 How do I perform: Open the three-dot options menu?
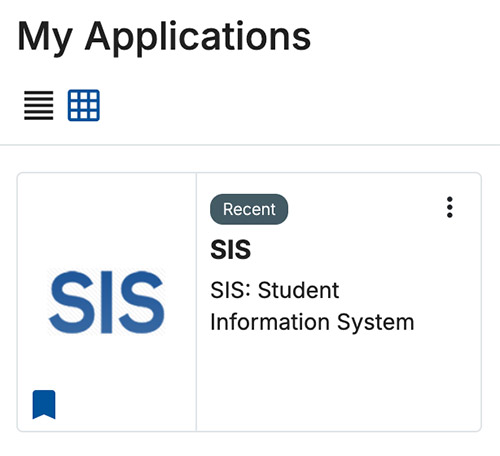[450, 207]
